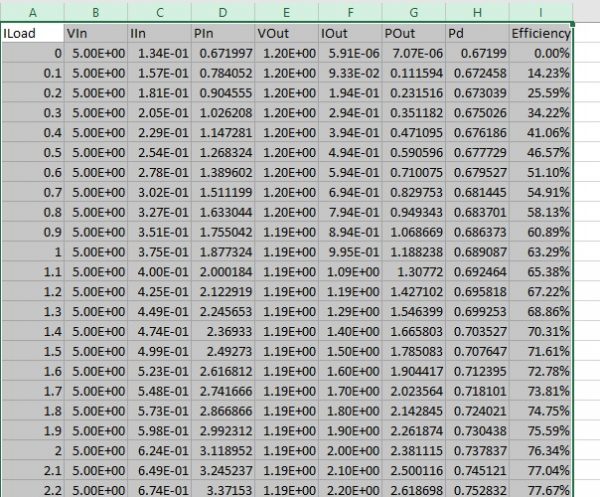Screen dimensions: 600x497
Task: Click the column G header
Action: (414, 12)
